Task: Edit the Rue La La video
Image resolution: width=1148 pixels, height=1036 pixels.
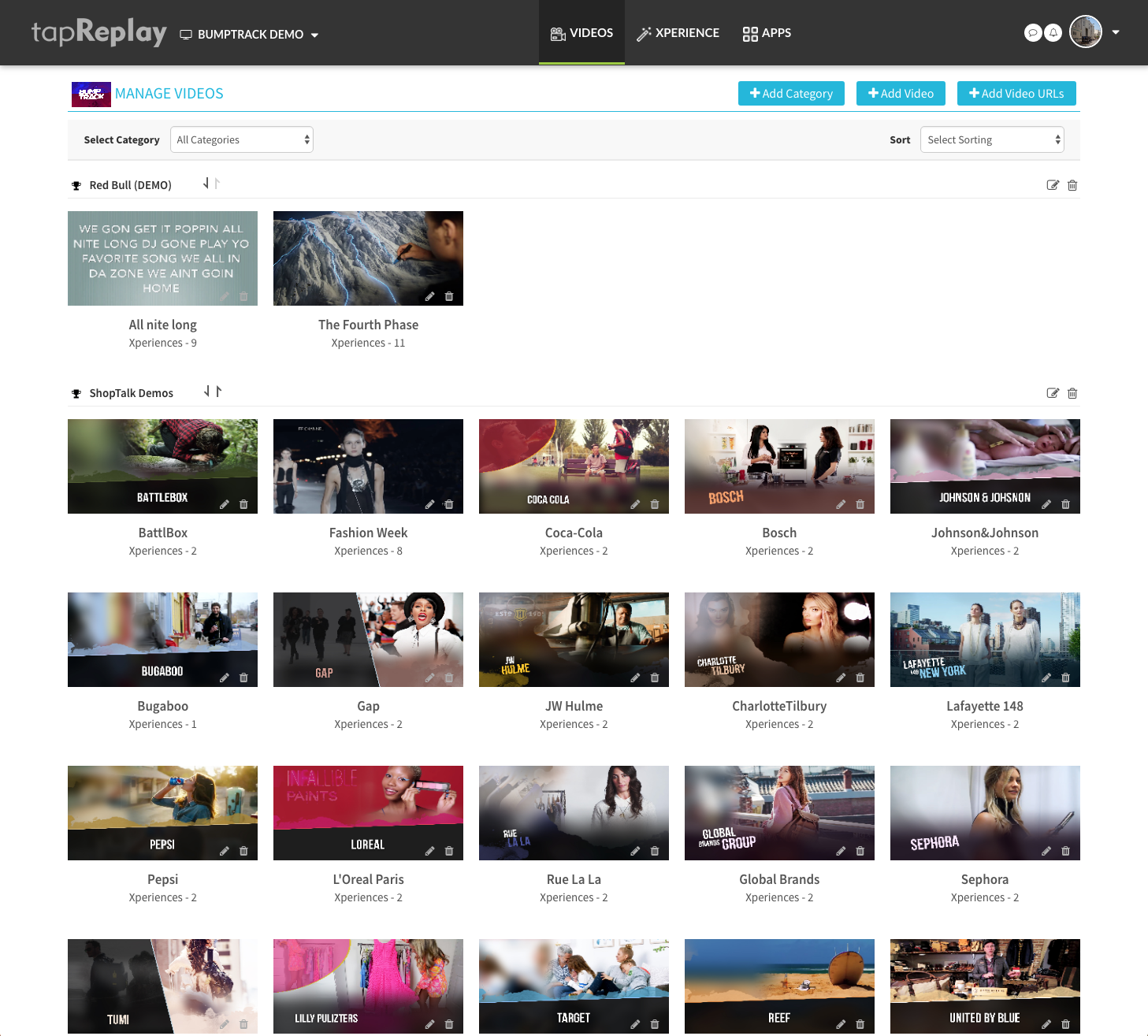Action: coord(635,851)
